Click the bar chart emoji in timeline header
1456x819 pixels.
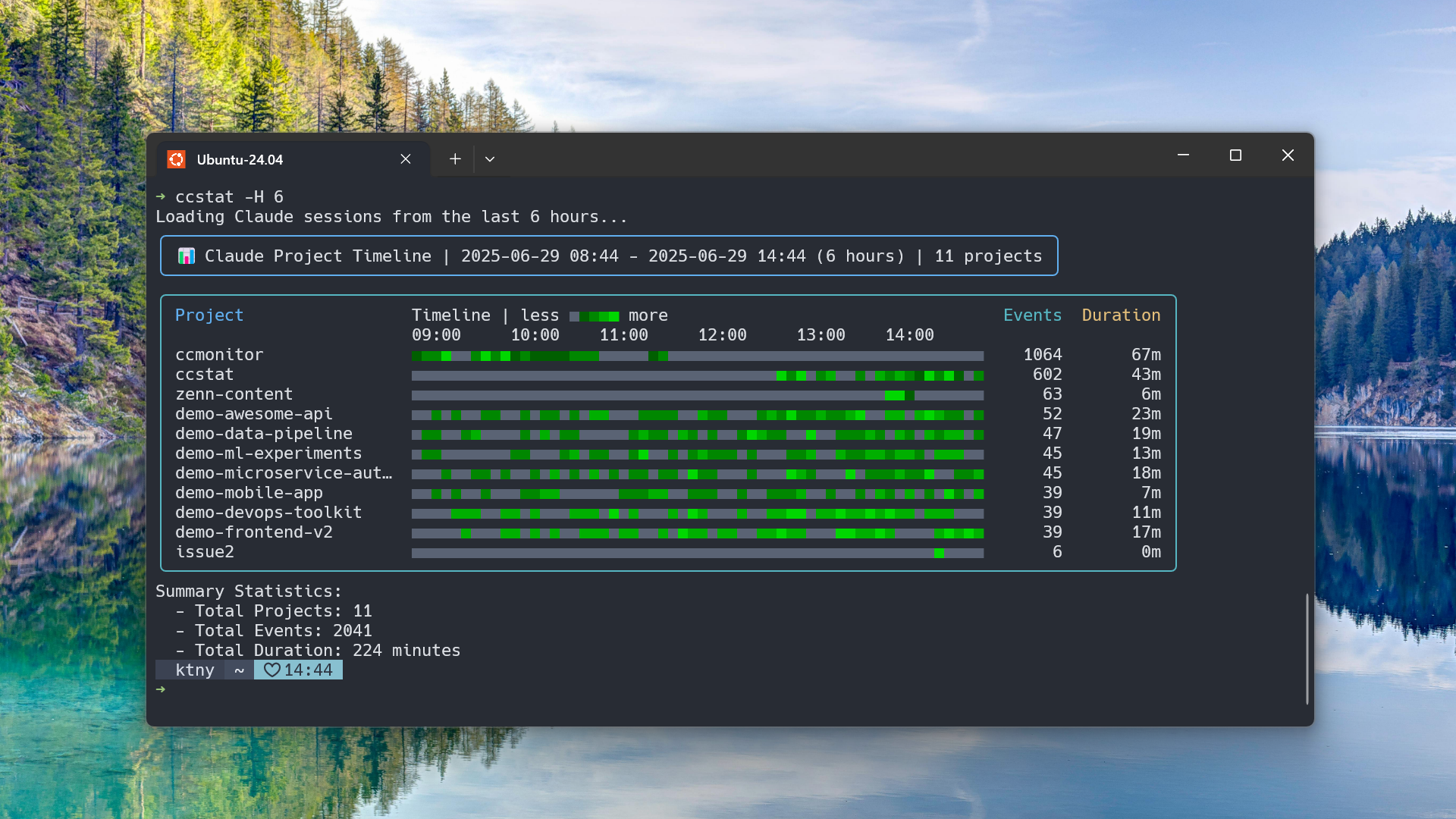click(186, 256)
